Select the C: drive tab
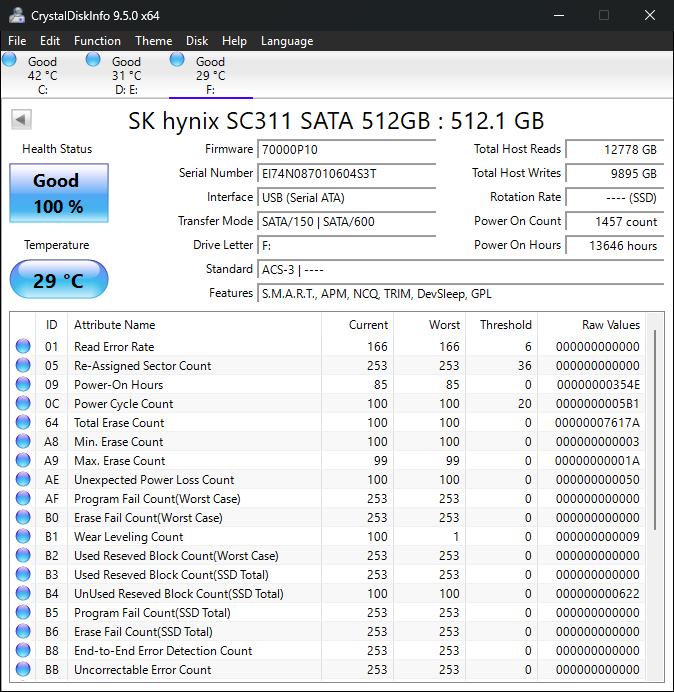The width and height of the screenshot is (674, 692). point(42,75)
